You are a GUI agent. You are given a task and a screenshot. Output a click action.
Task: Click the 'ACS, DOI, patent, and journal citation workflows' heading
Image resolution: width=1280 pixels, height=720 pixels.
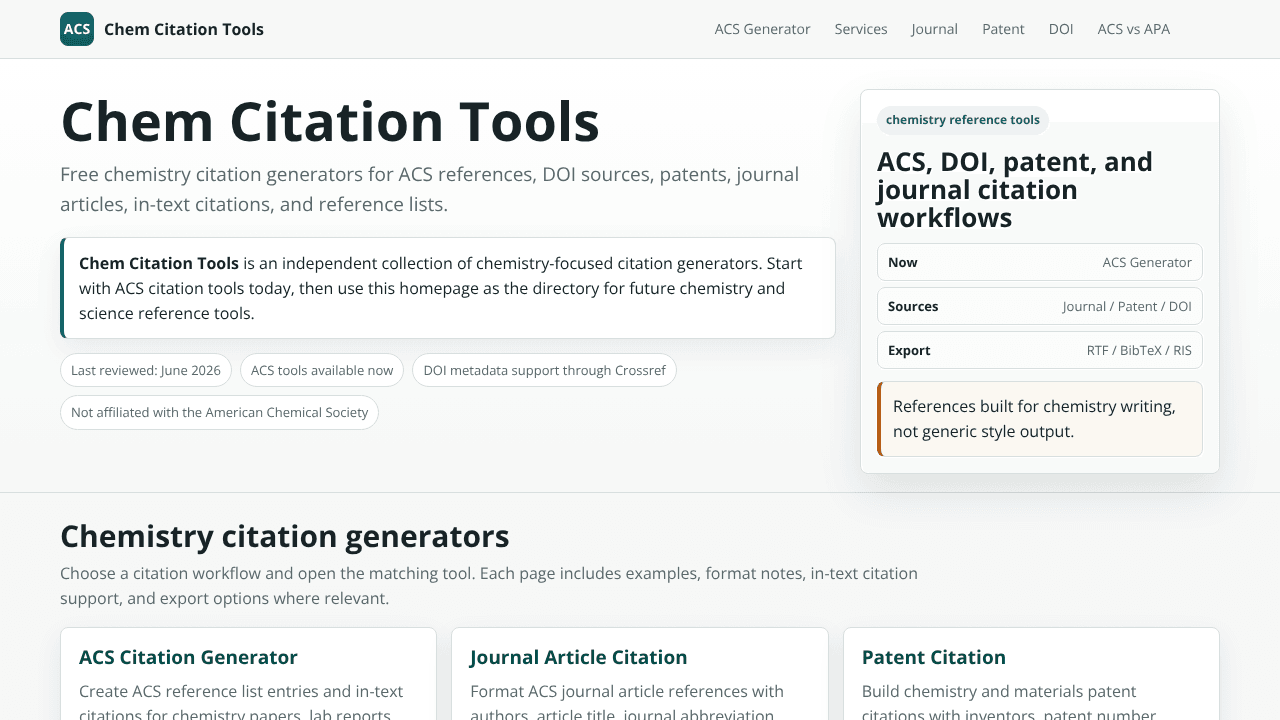(x=1015, y=190)
